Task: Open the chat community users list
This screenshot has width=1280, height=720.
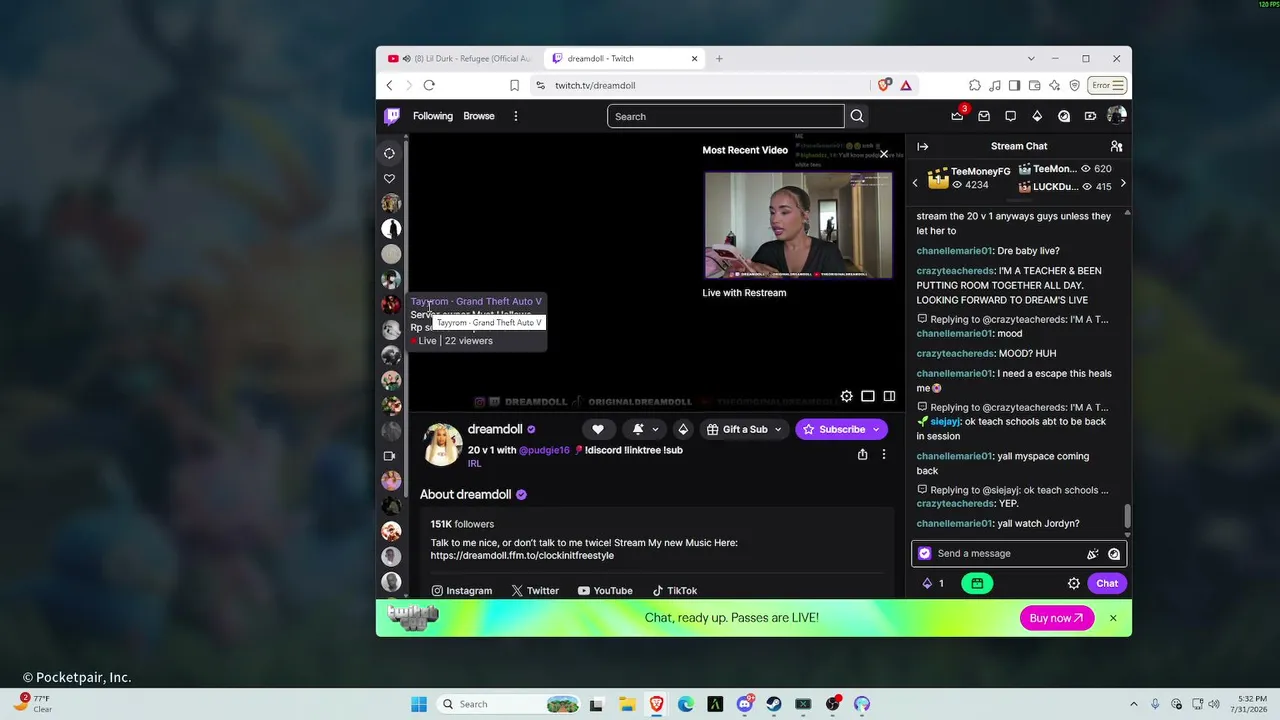Action: 1116,146
